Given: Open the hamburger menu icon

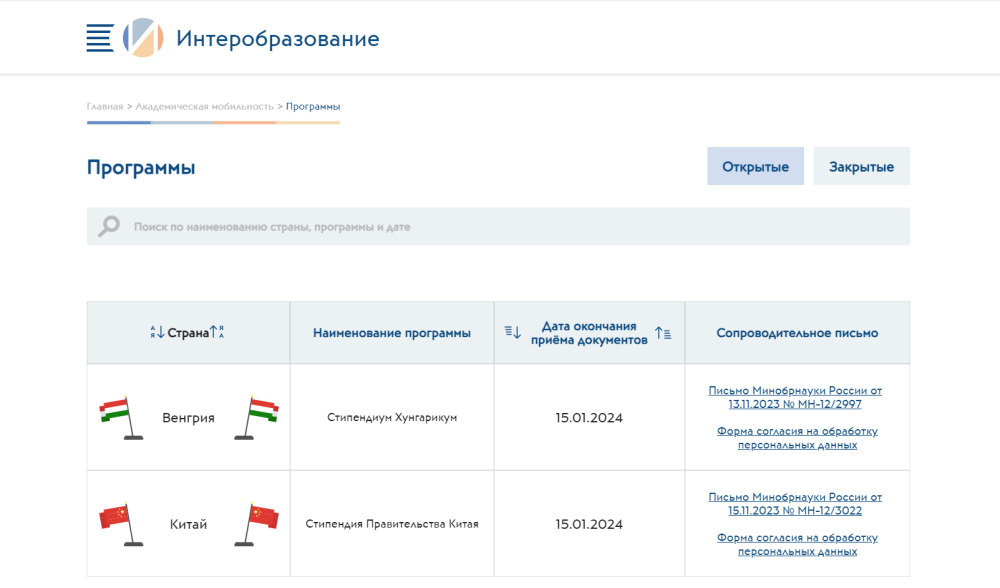Looking at the screenshot, I should [100, 39].
